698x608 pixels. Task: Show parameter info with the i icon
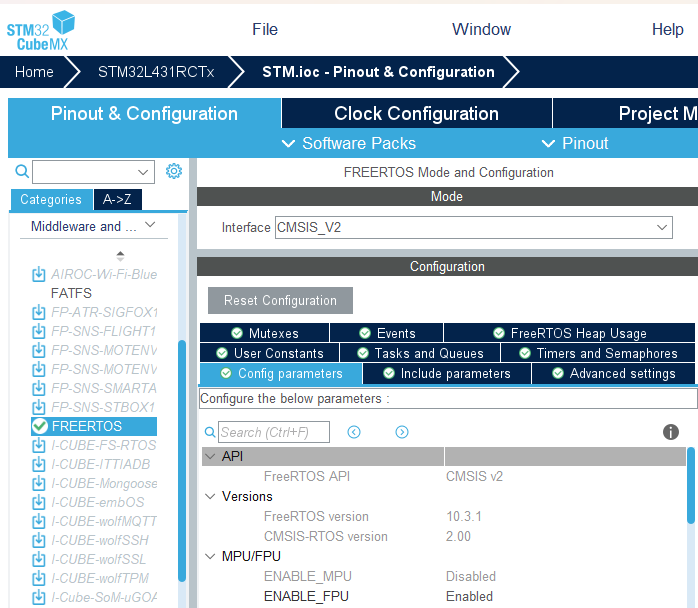point(670,432)
